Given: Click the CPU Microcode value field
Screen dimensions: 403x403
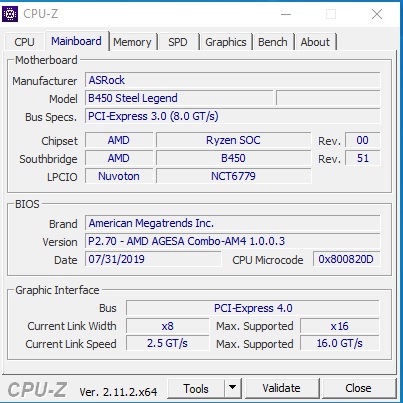Looking at the screenshot, I should (346, 259).
